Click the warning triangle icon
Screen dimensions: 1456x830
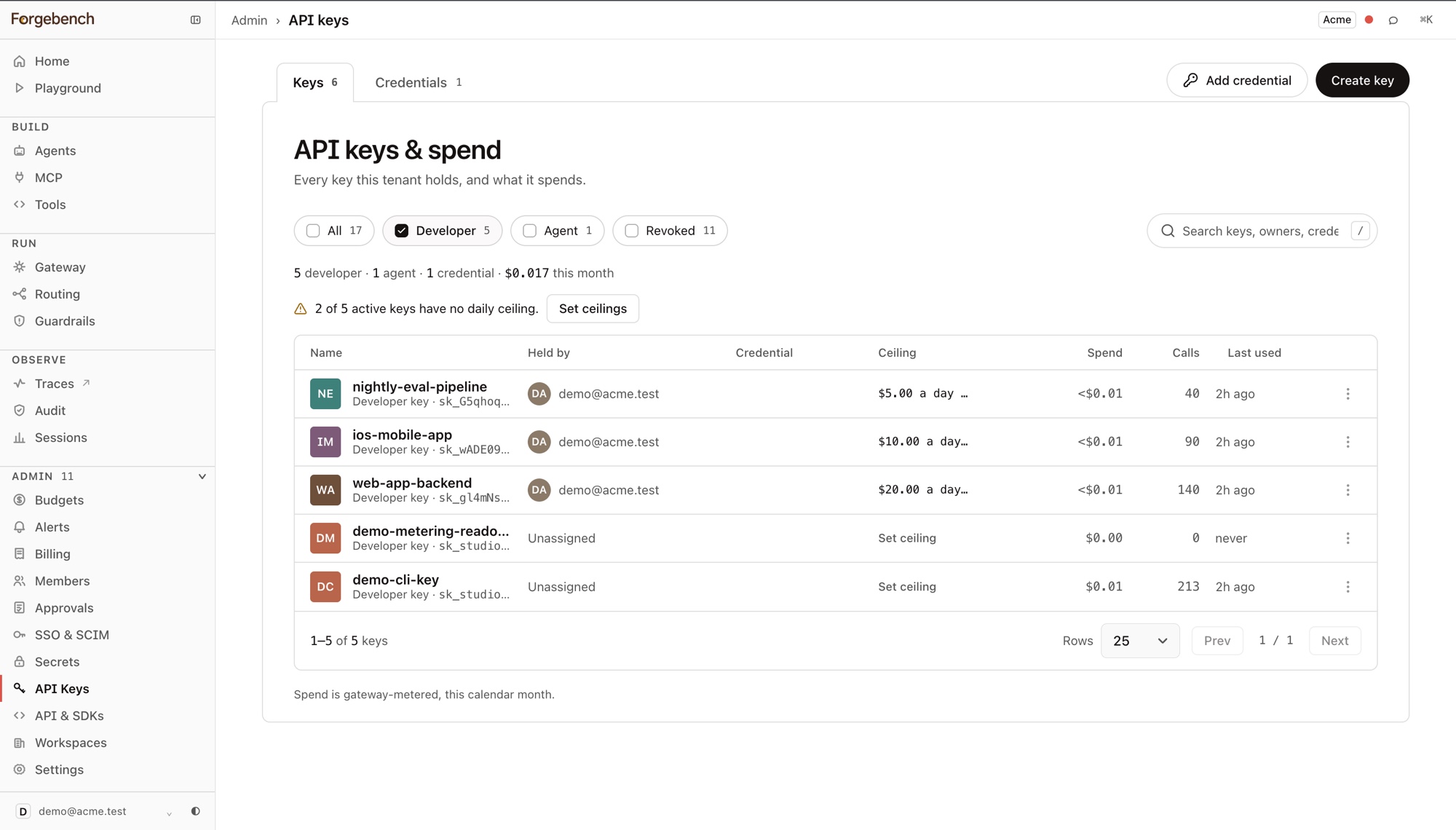[300, 309]
